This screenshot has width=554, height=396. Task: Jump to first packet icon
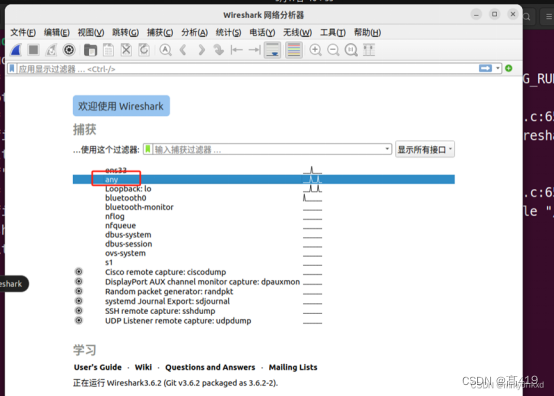[236, 50]
